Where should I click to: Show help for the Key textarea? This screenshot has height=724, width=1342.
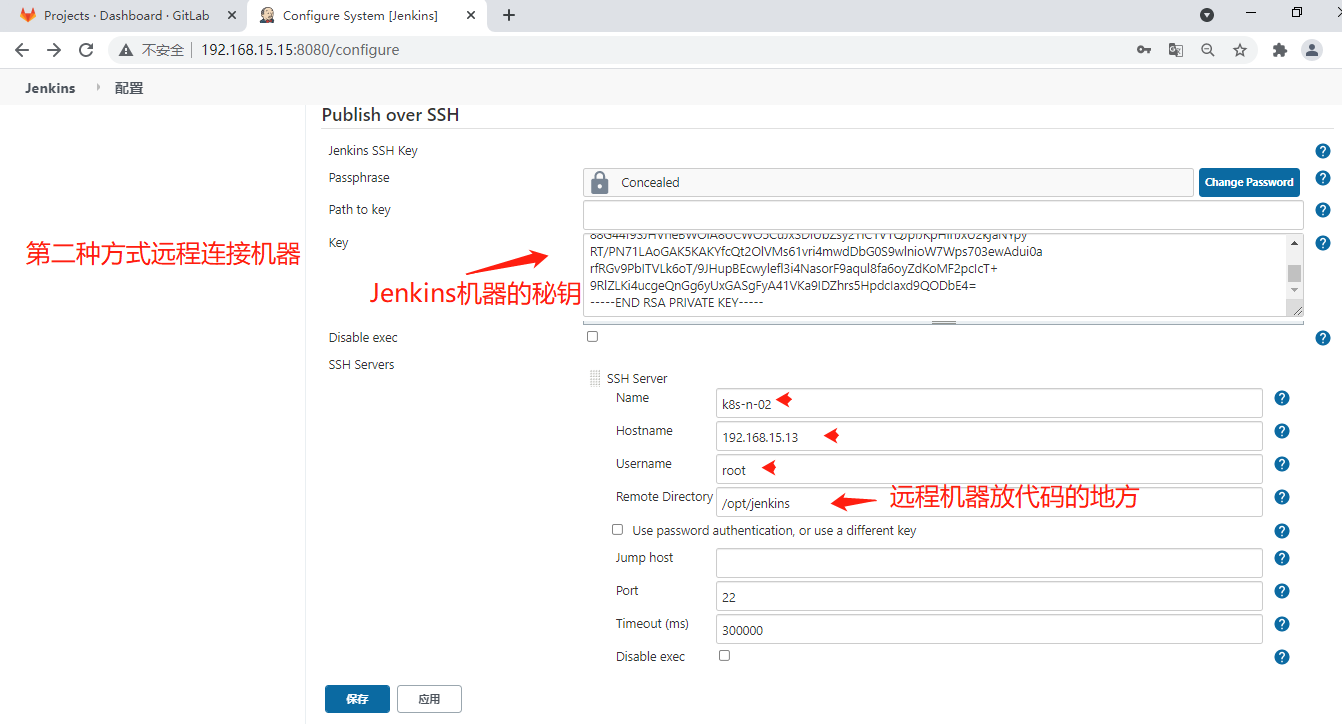coord(1323,243)
